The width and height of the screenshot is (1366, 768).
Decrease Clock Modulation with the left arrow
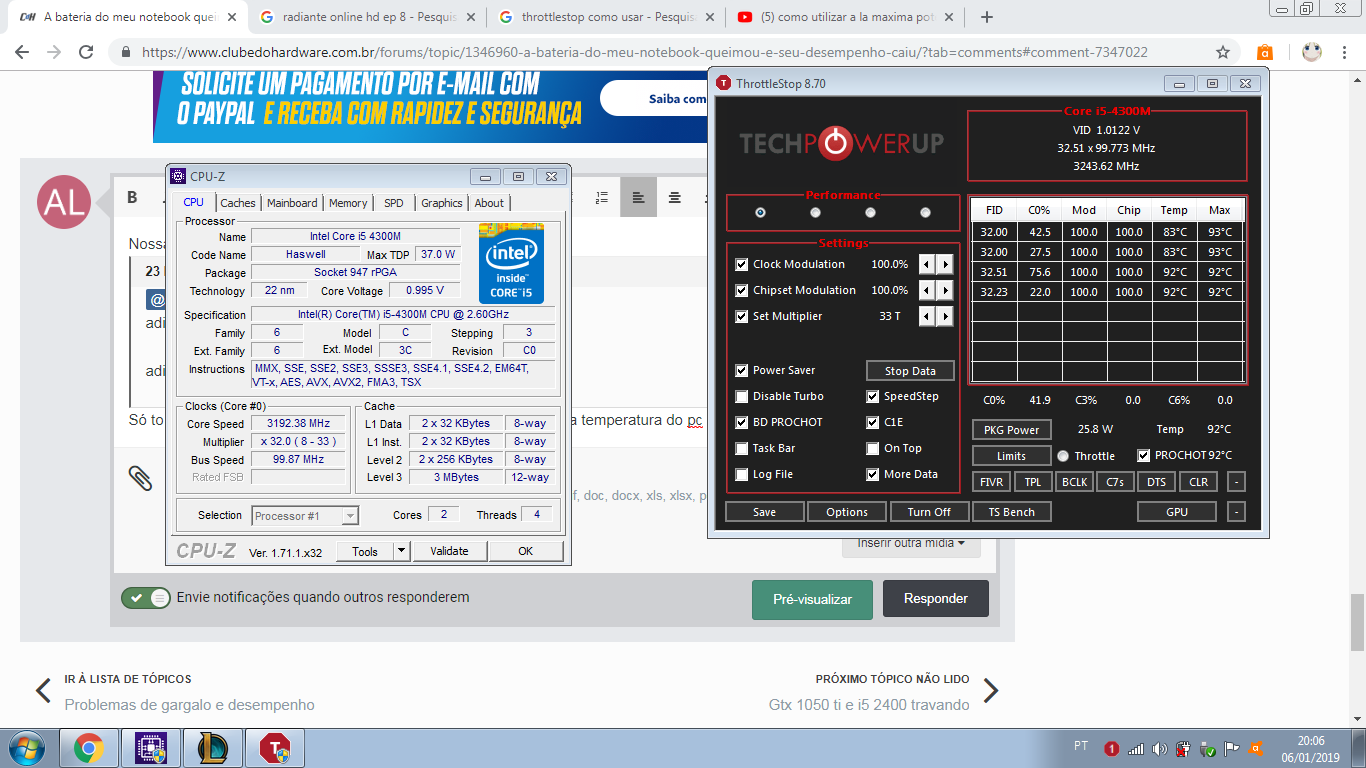tap(927, 264)
